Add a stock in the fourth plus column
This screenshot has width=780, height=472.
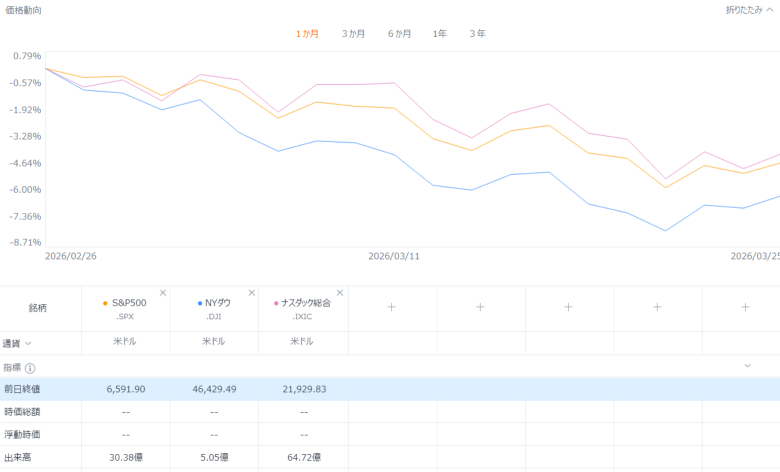657,307
